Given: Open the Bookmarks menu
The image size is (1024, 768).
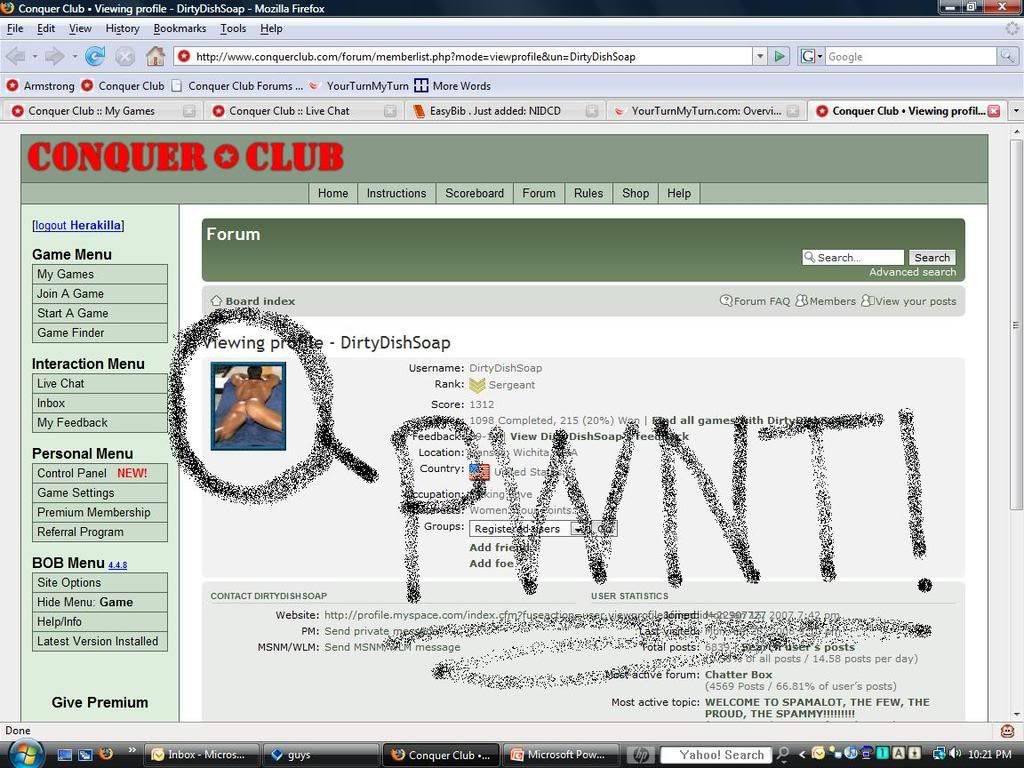Looking at the screenshot, I should point(180,29).
